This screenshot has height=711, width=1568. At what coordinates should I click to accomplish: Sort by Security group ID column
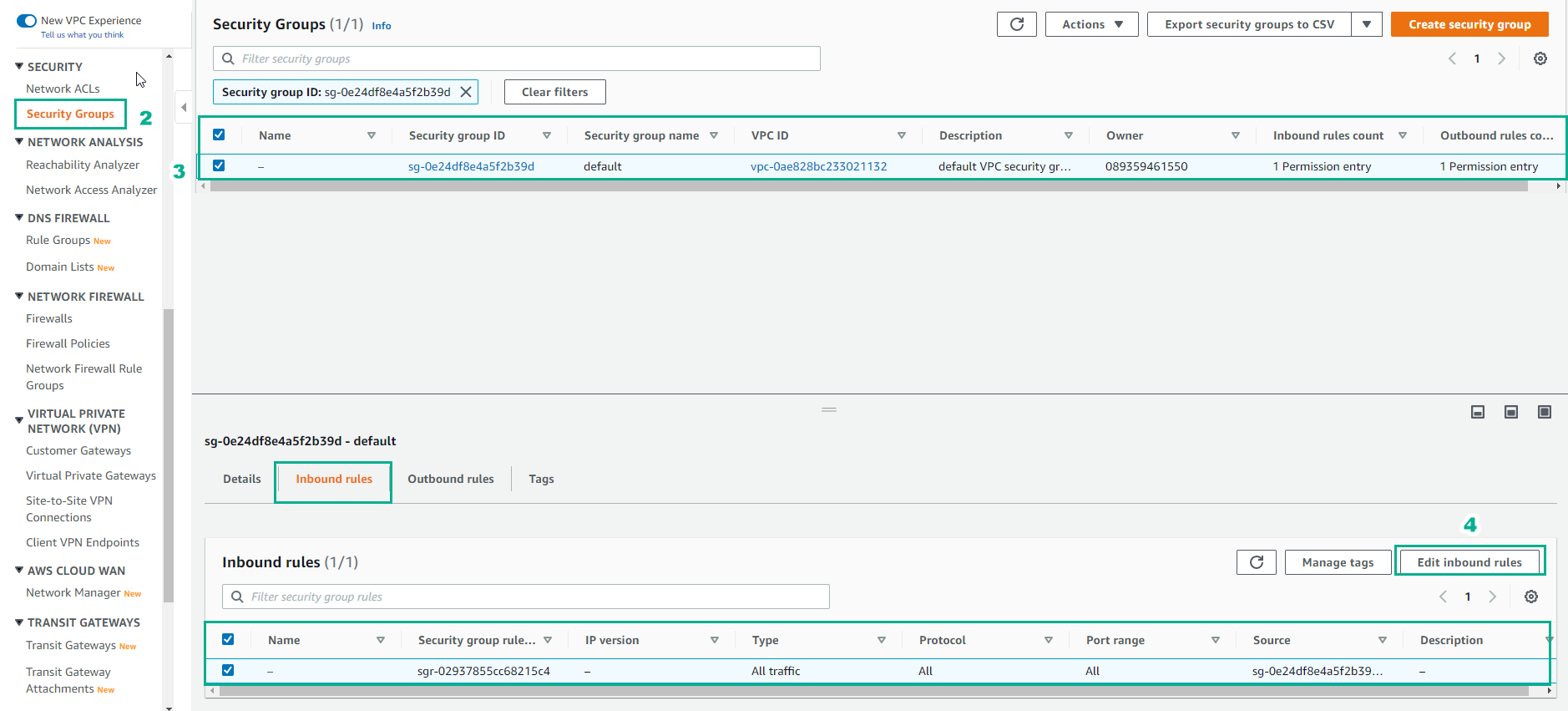point(547,135)
